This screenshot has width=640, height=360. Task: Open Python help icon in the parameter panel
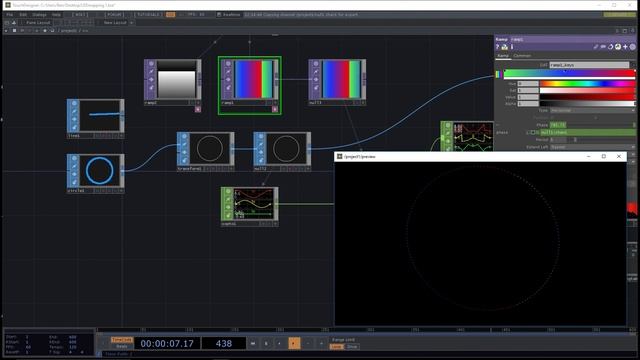(504, 47)
